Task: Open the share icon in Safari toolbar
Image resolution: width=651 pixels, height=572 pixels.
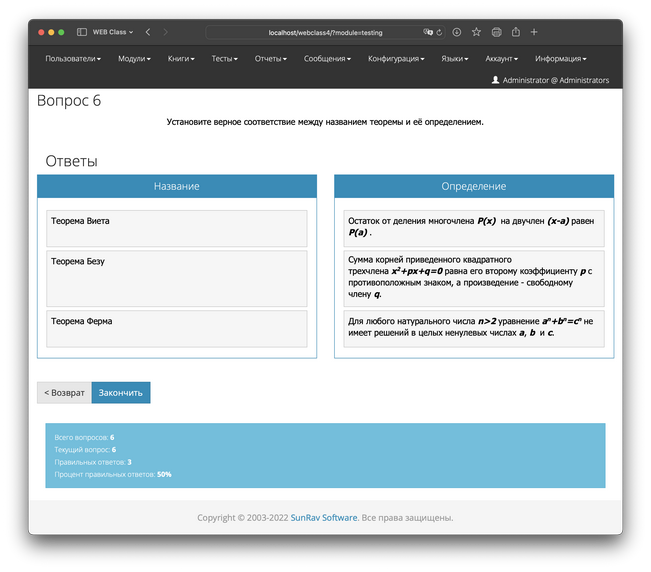Action: pos(516,32)
